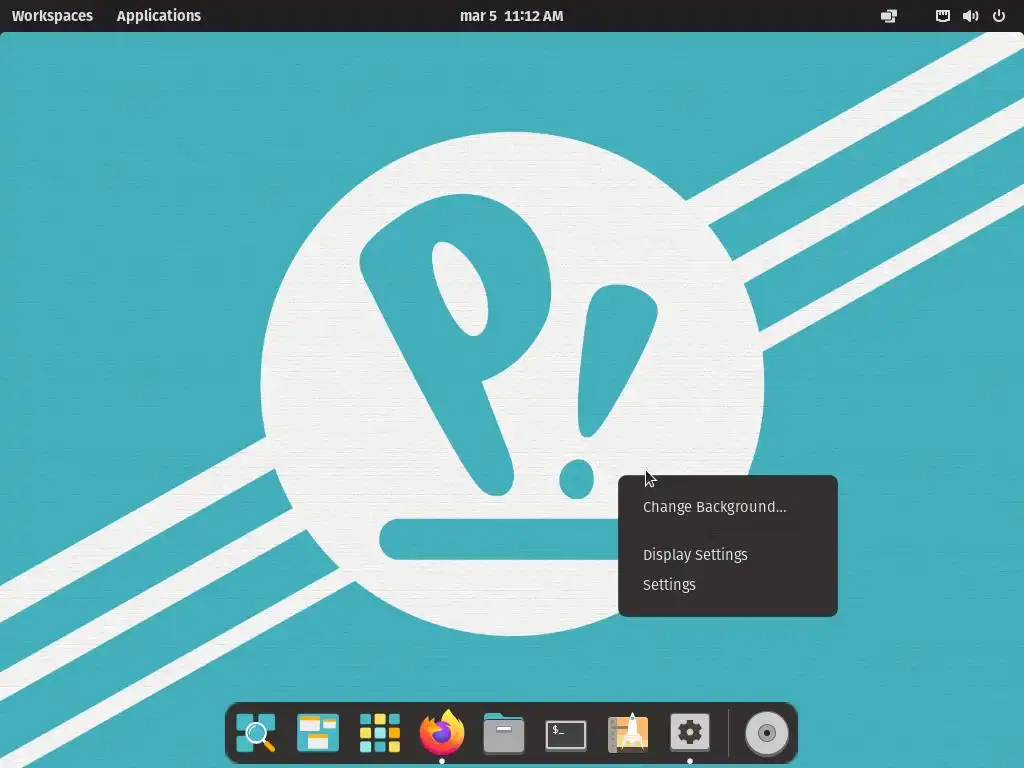Click the mounted disc icon in dock
This screenshot has width=1024, height=768.
pyautogui.click(x=767, y=733)
